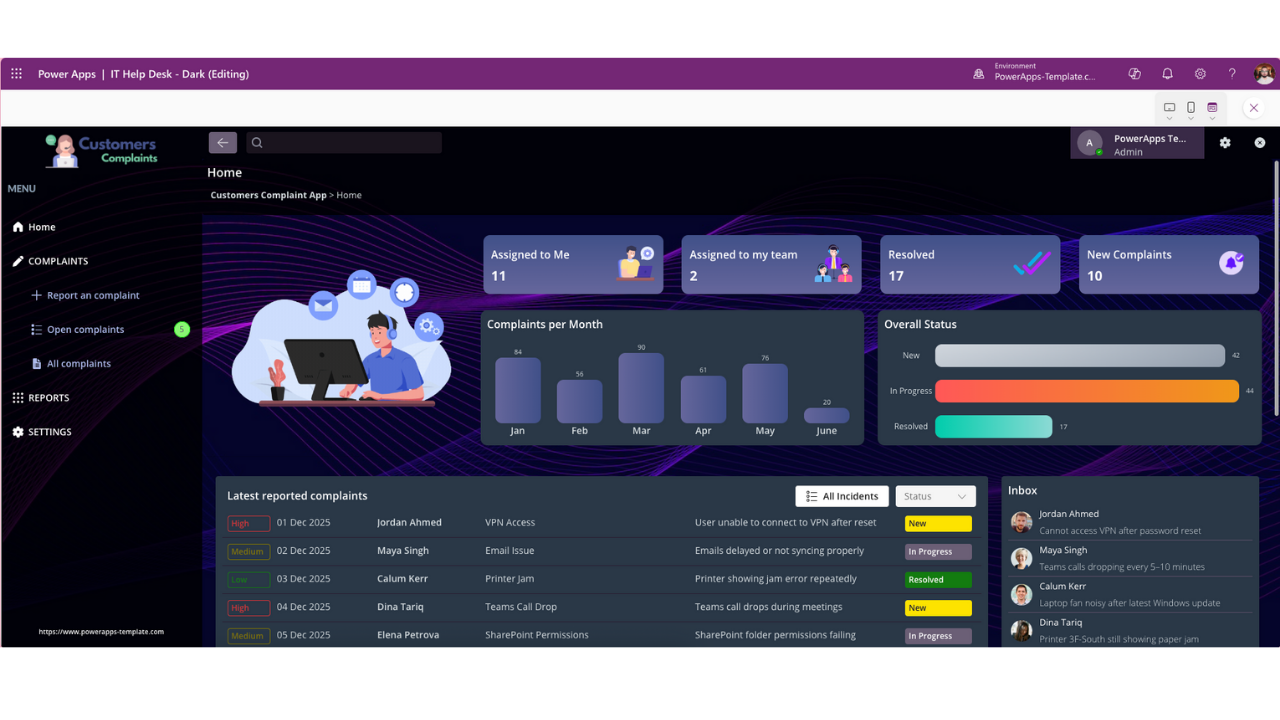
Task: Expand the phone preview size chevron
Action: click(x=1190, y=117)
